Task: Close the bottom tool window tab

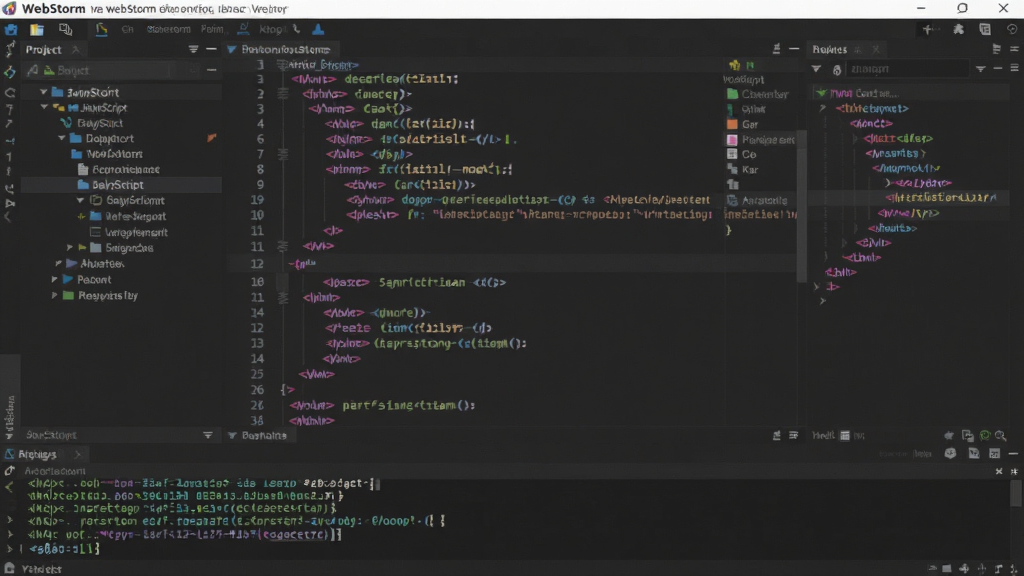Action: coord(78,455)
